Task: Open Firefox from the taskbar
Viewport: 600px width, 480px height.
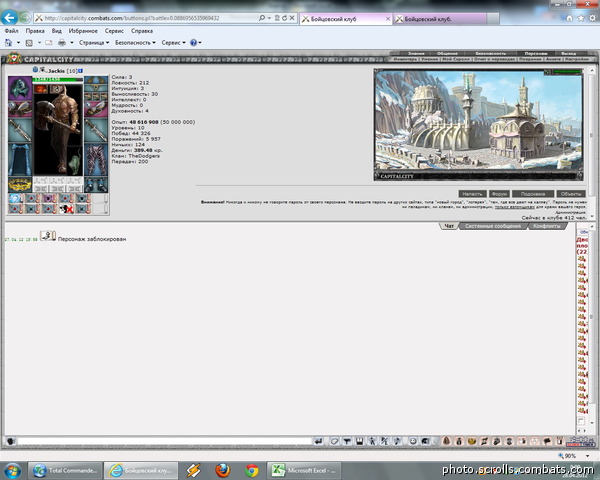Action: (222, 470)
